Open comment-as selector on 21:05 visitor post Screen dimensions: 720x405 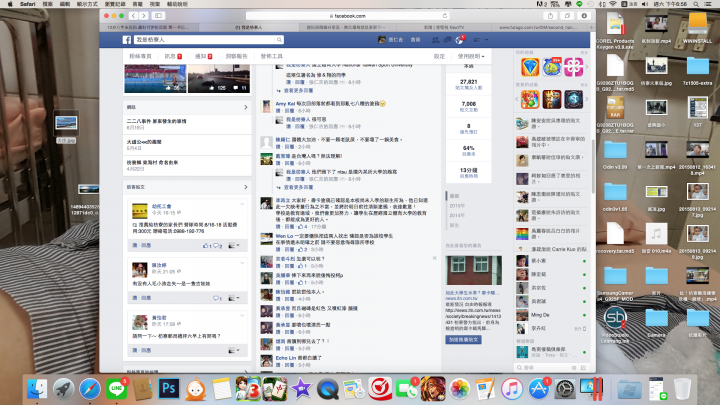click(234, 298)
